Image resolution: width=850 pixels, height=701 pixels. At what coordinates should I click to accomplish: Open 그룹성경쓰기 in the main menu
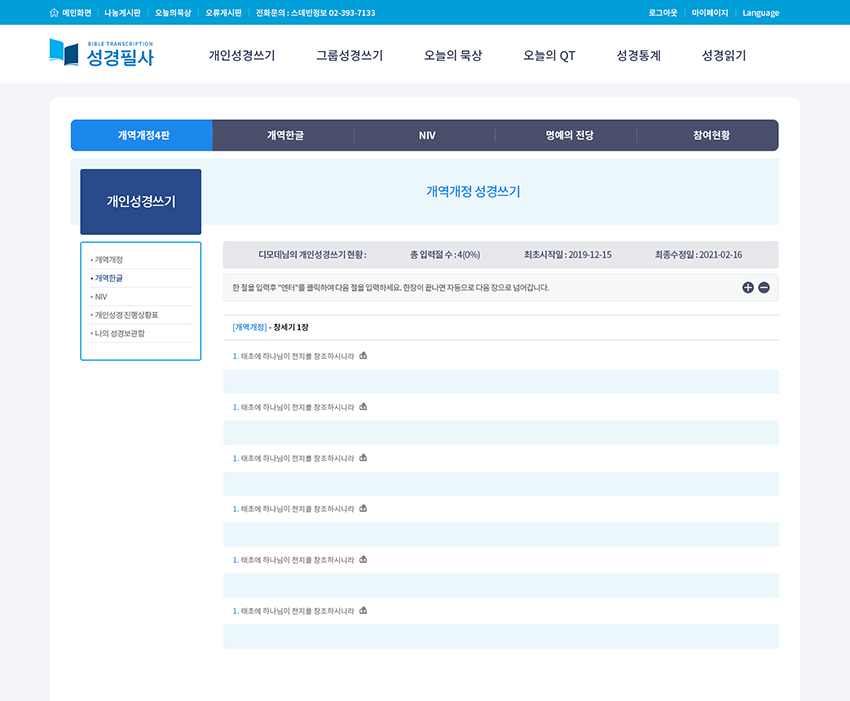point(349,56)
